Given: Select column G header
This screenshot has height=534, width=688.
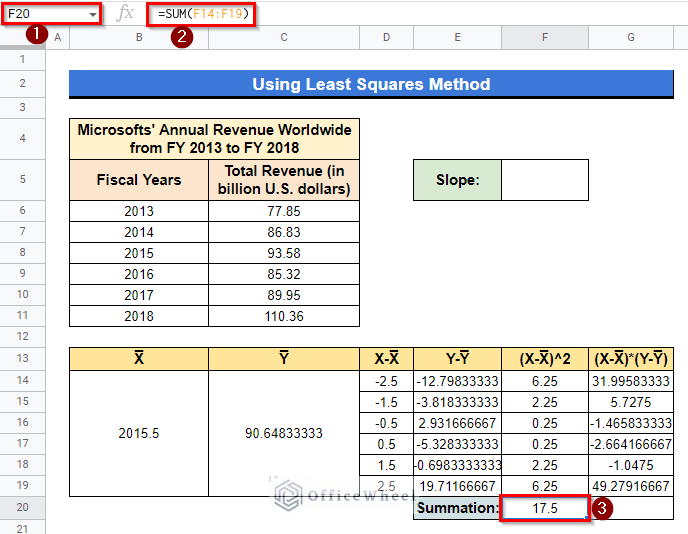Looking at the screenshot, I should click(631, 38).
